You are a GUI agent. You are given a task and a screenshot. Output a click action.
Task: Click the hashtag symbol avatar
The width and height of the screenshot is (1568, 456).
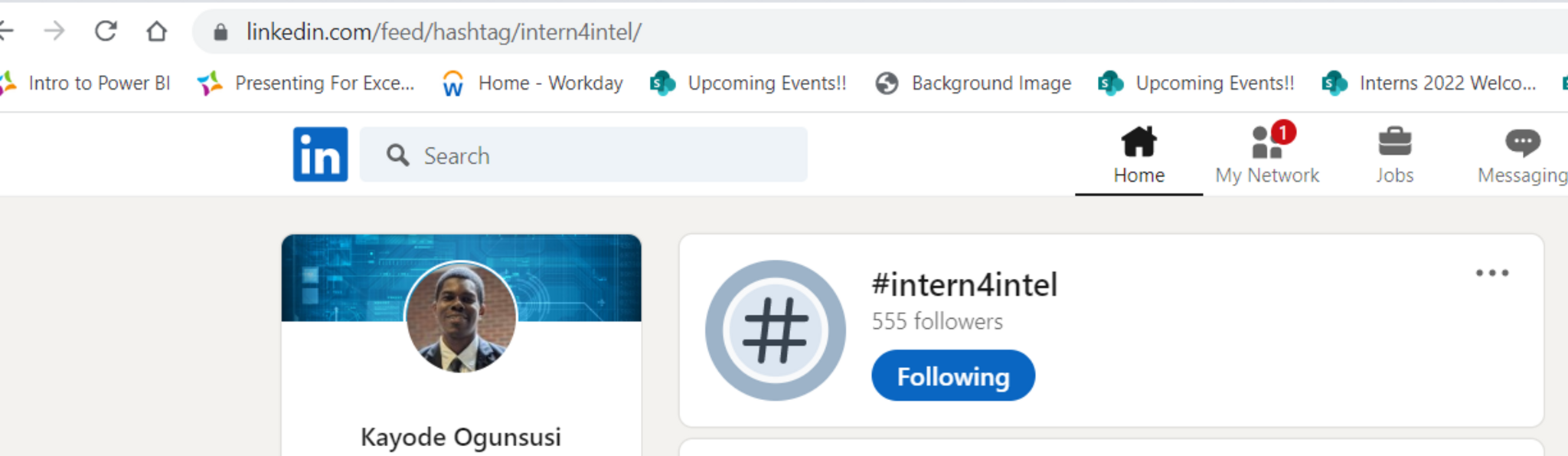[775, 330]
